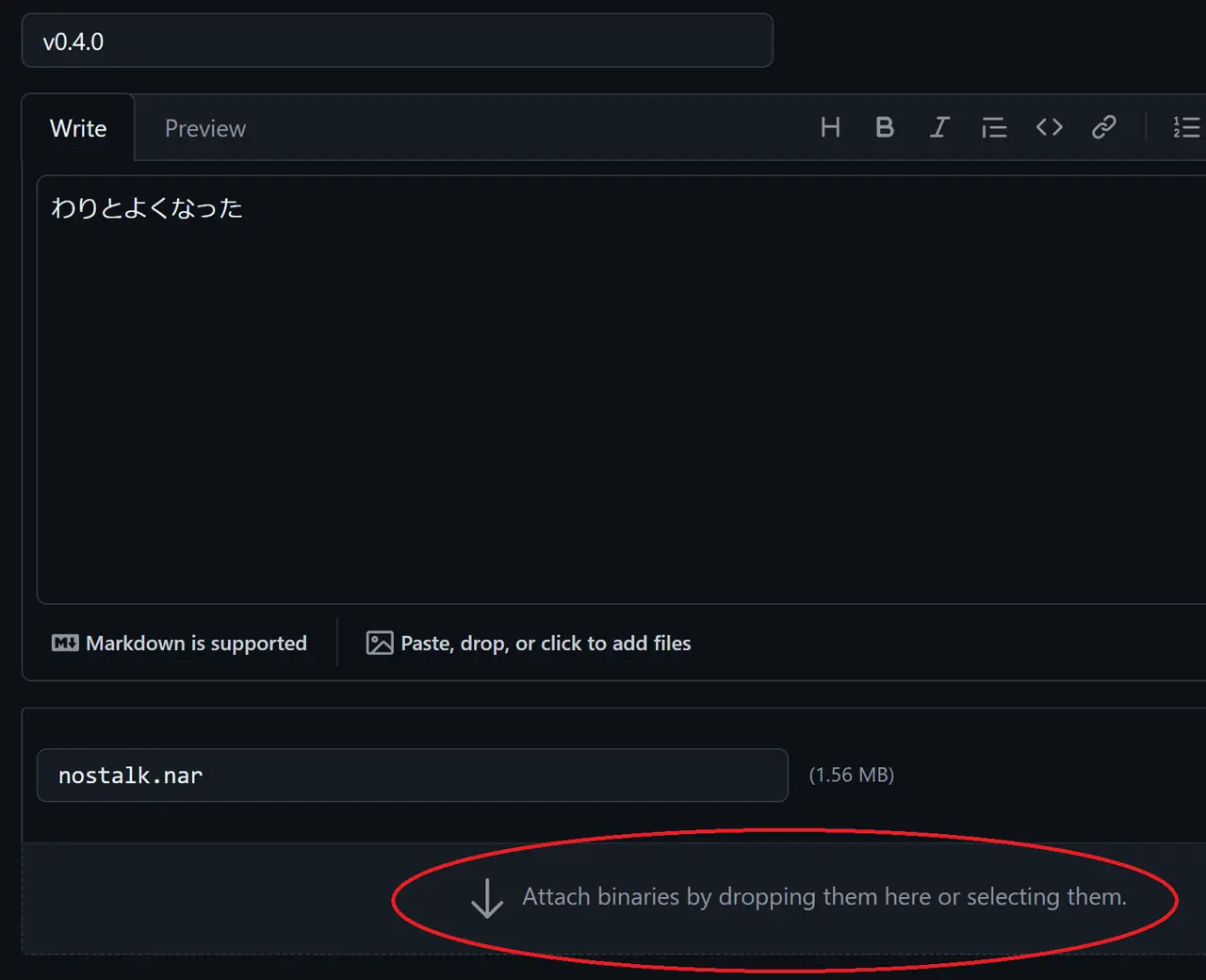Toggle bold formatting in the editor toolbar
The image size is (1206, 980).
884,127
